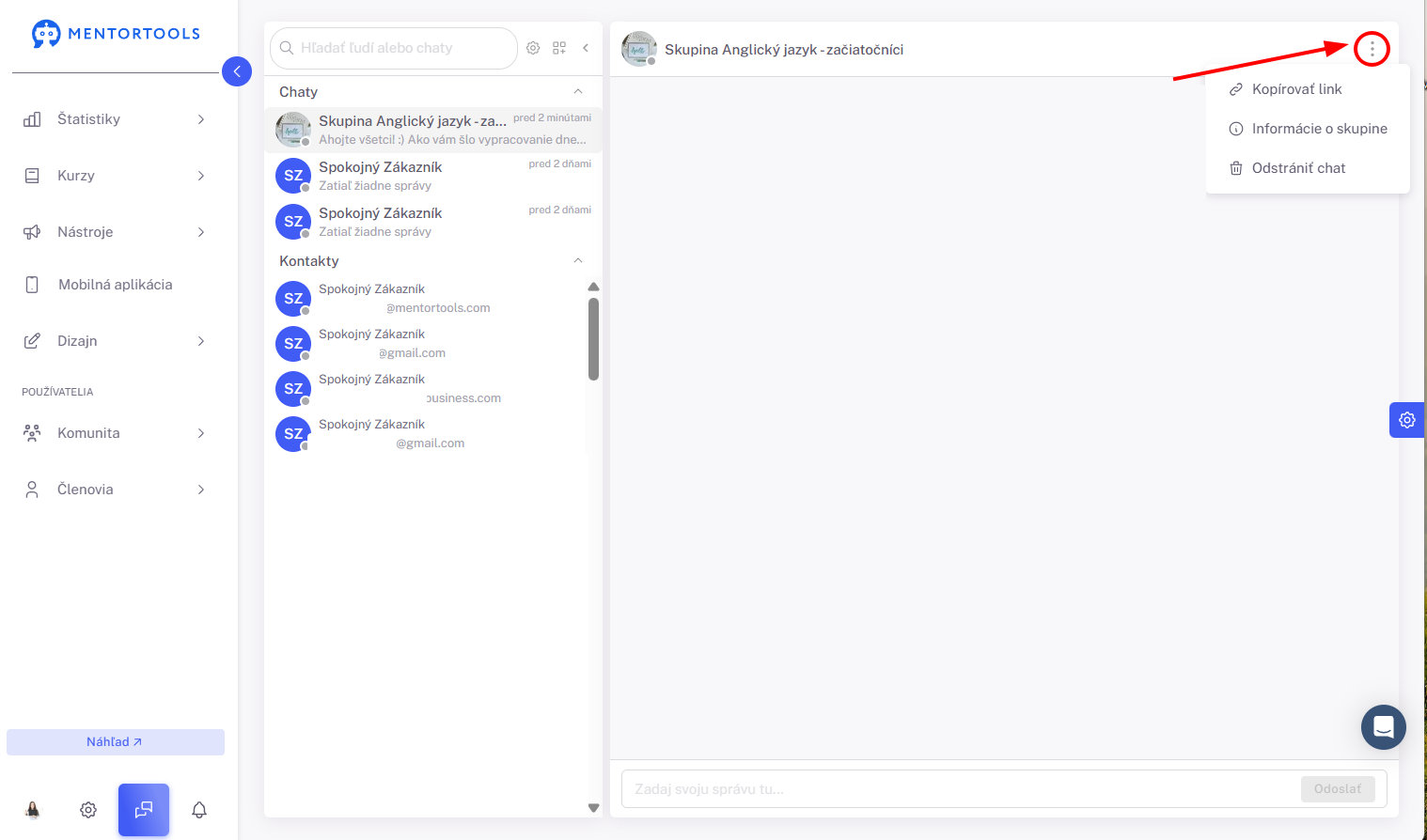Collapse the Kontakty section

coord(578,261)
